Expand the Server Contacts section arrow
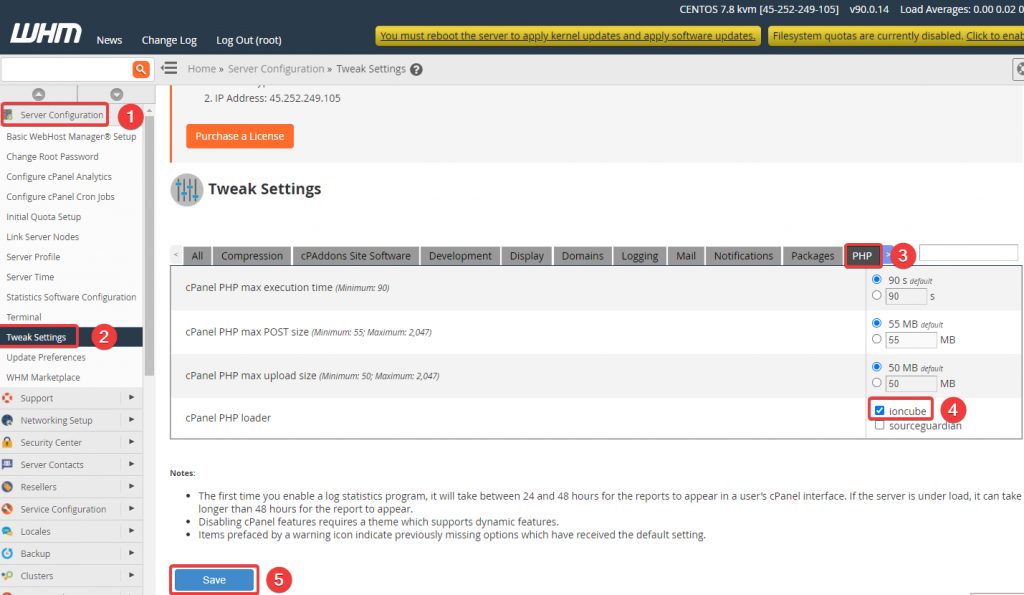This screenshot has width=1024, height=595. [131, 464]
